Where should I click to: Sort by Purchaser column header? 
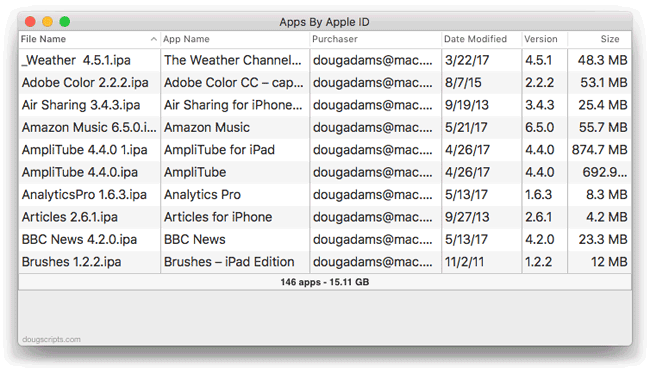click(x=375, y=39)
